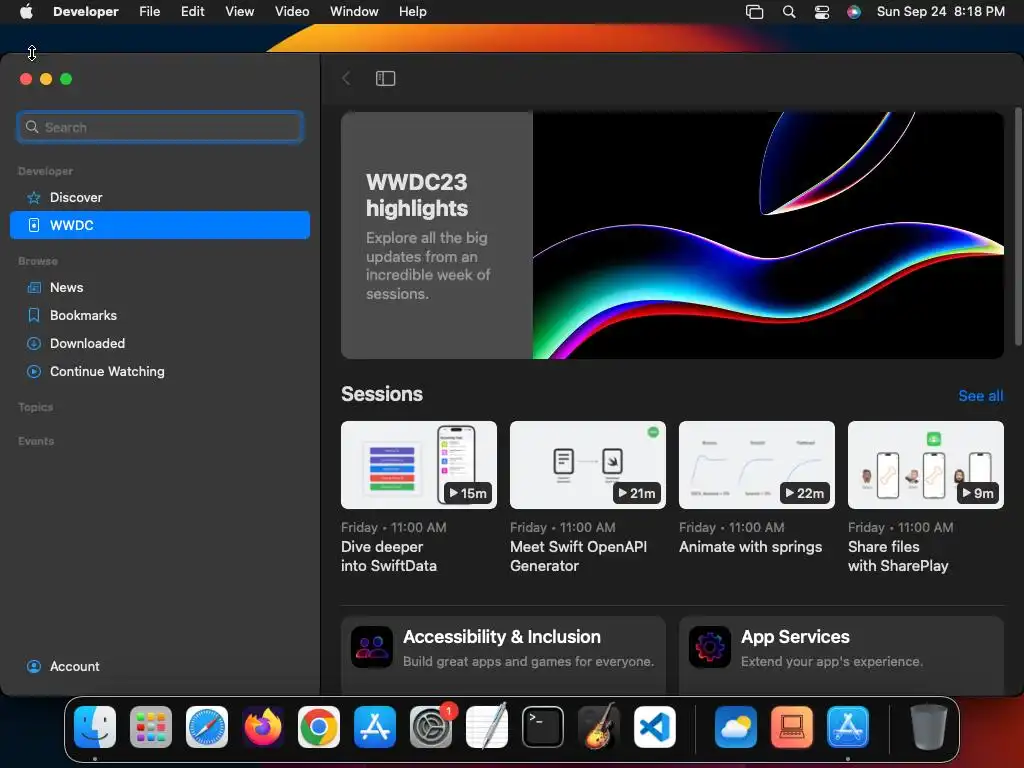The width and height of the screenshot is (1024, 768).
Task: Click 'Share files with SharePlay' title
Action: 898,556
